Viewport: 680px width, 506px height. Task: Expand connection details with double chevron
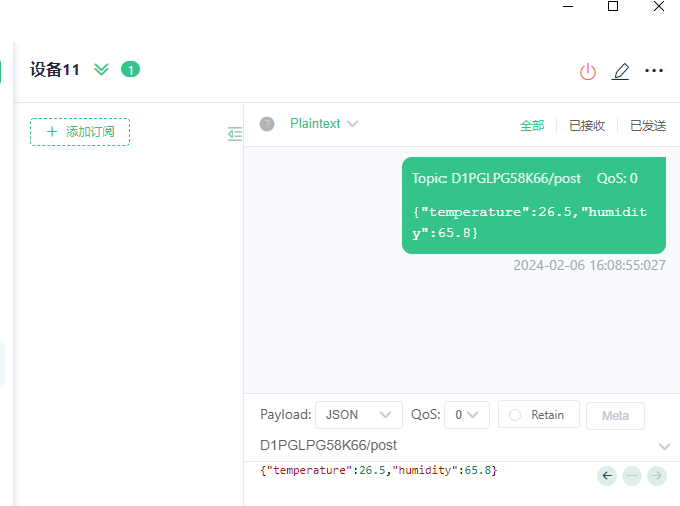[x=101, y=69]
